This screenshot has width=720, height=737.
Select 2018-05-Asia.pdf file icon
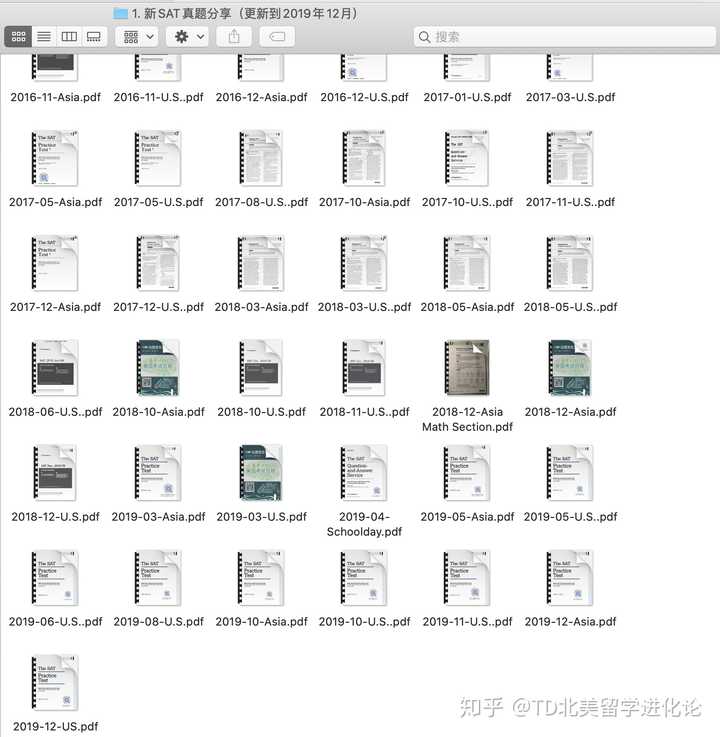click(x=467, y=263)
